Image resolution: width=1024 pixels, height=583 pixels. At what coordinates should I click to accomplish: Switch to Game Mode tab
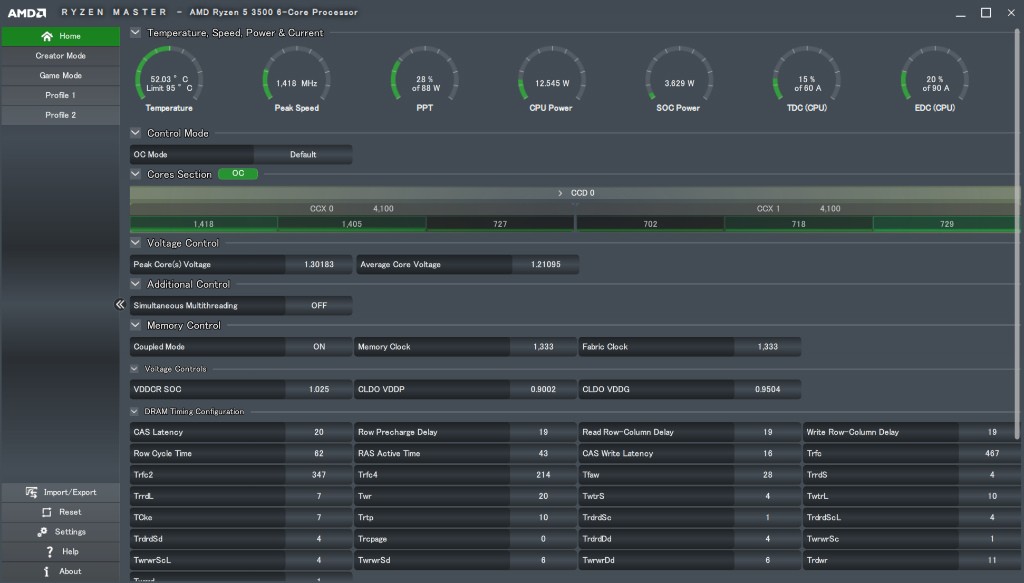click(x=60, y=76)
